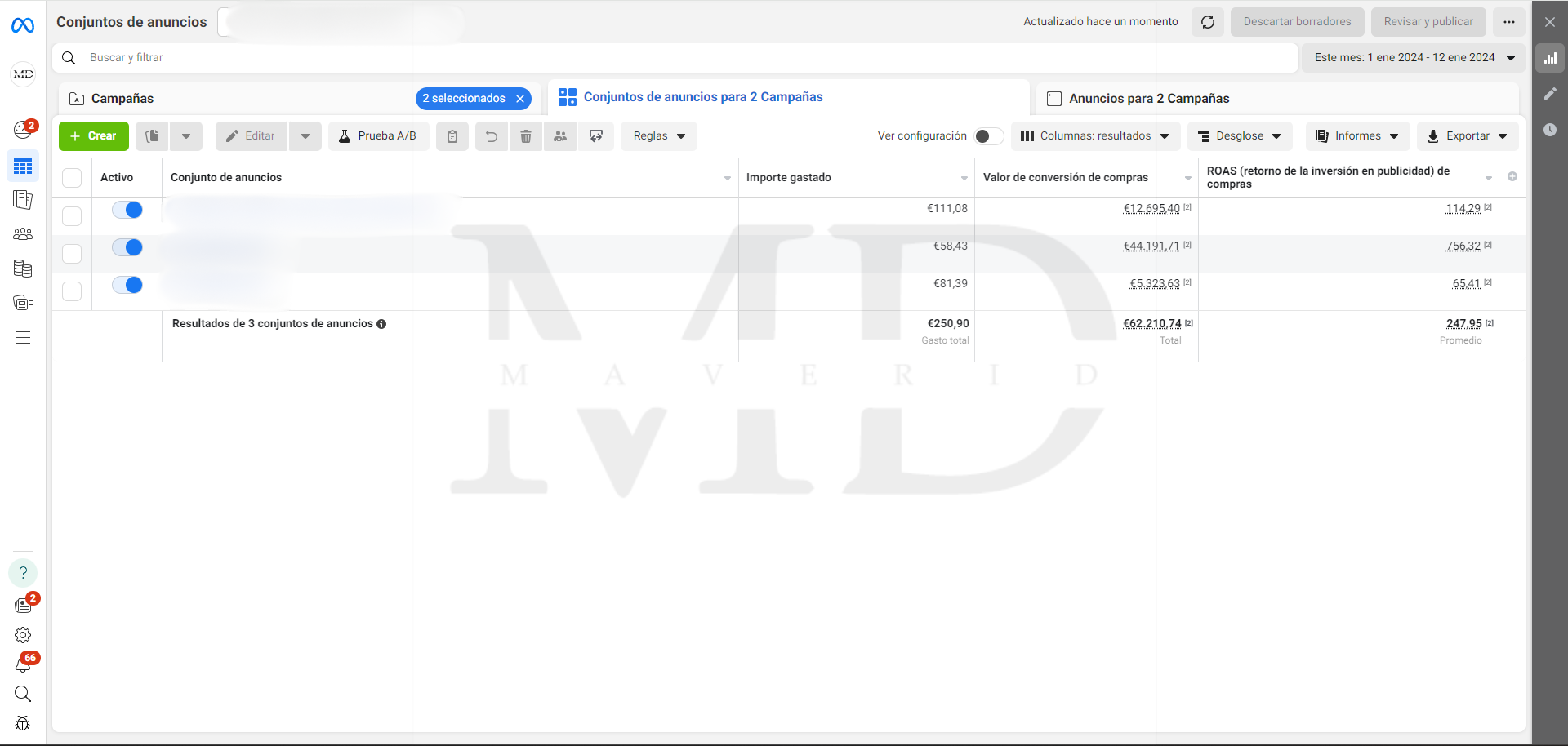Click the undo arrow icon
Viewport: 1568px width, 746px height.
(x=492, y=136)
